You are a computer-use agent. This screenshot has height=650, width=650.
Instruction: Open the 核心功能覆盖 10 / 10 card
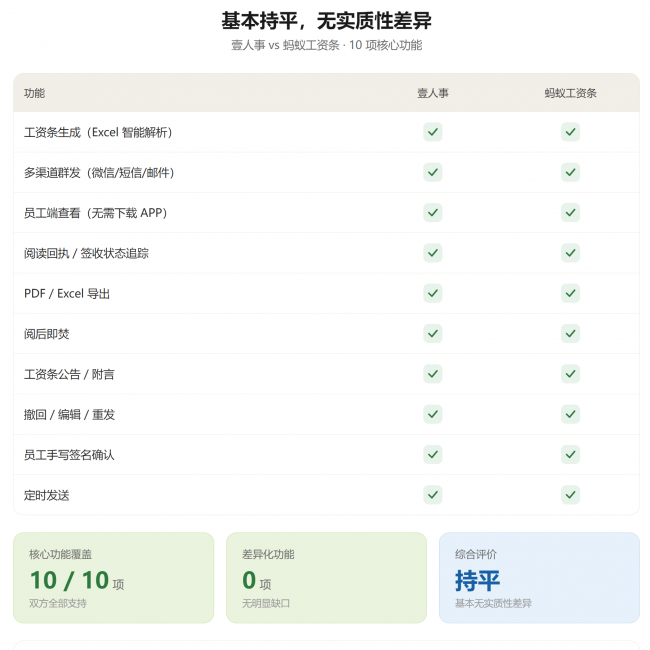coord(114,577)
